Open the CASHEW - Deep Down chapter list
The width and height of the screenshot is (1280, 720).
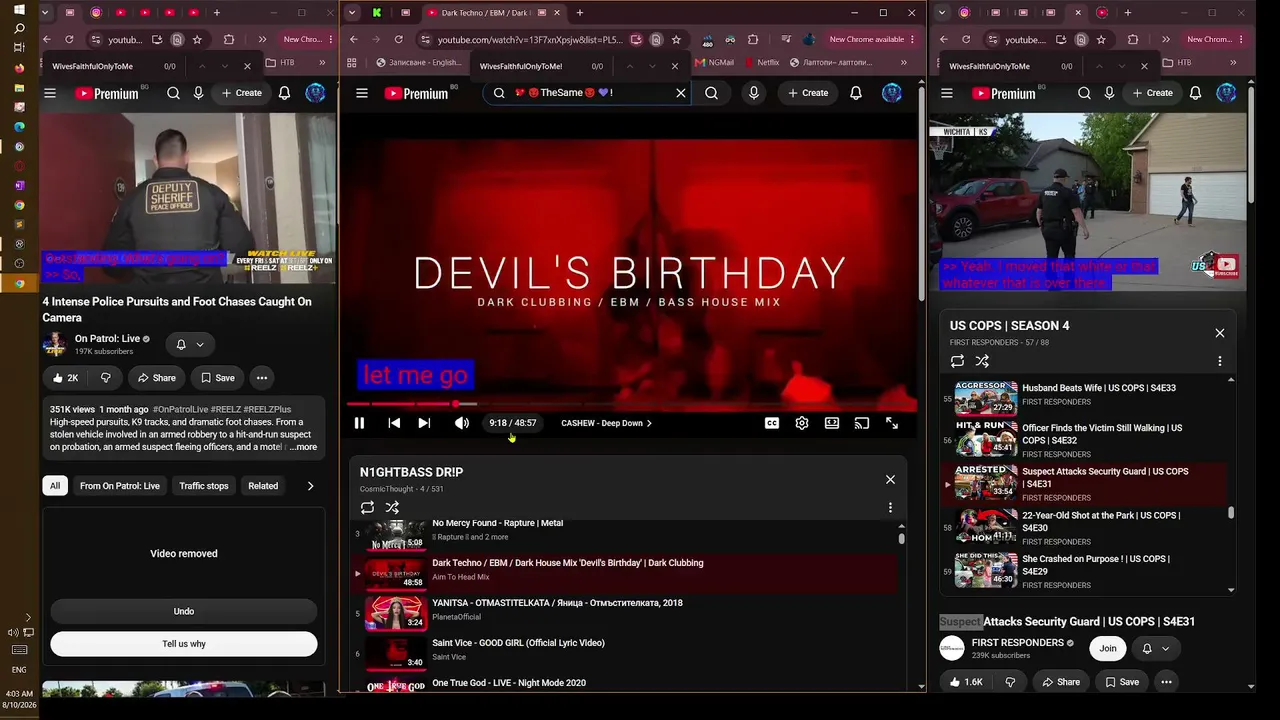pos(607,423)
